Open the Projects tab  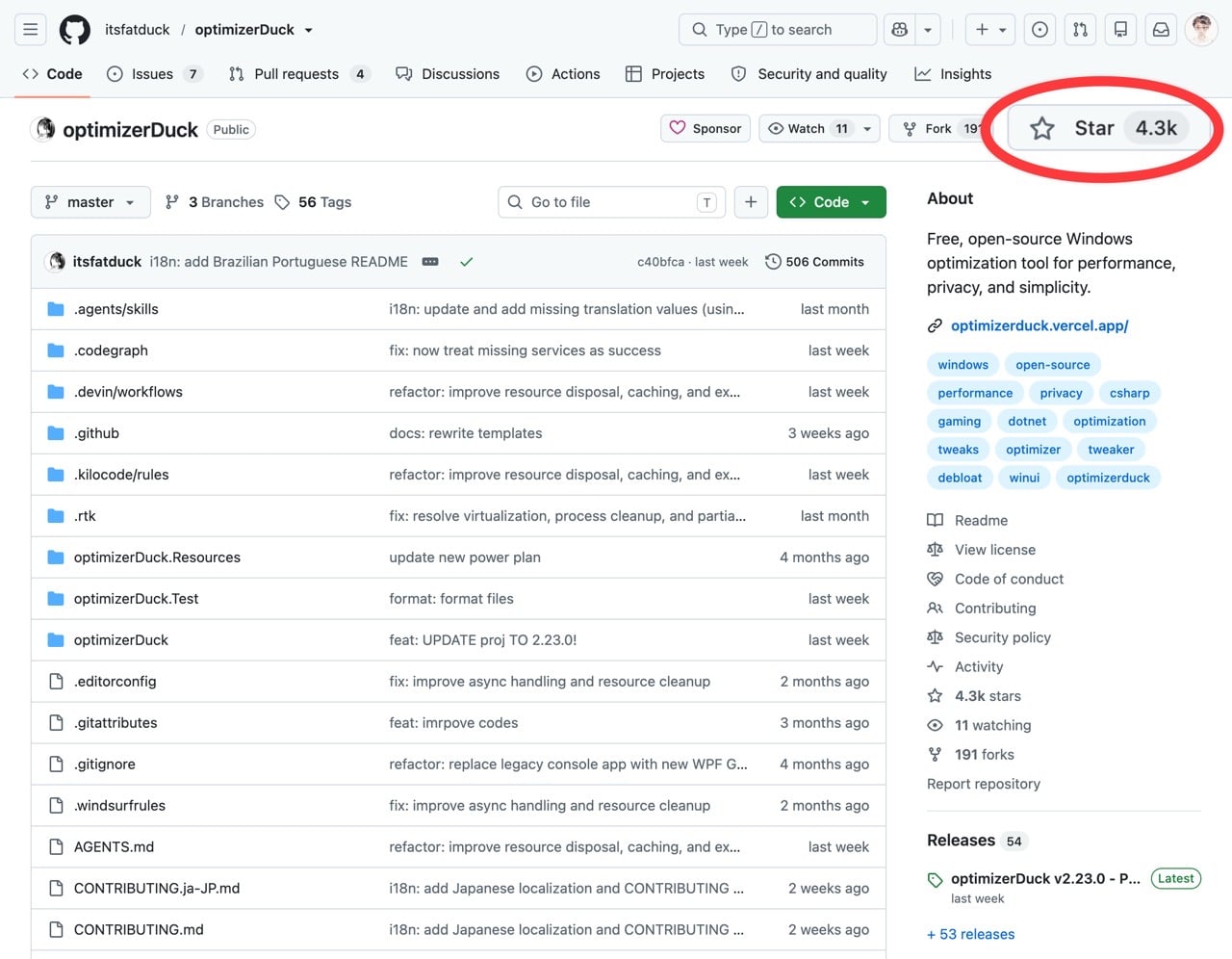pos(665,74)
